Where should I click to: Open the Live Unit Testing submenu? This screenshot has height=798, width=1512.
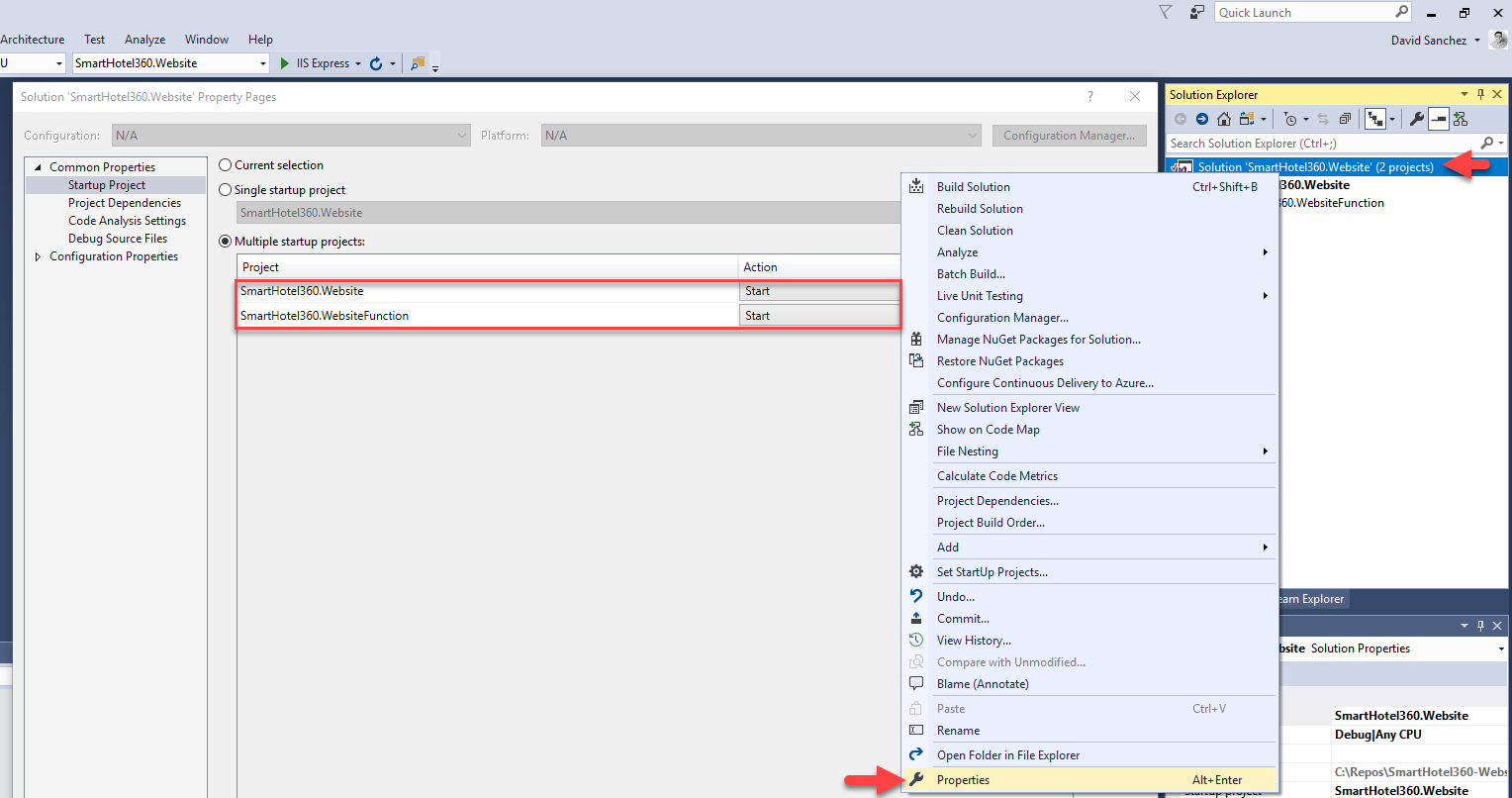(x=1089, y=296)
